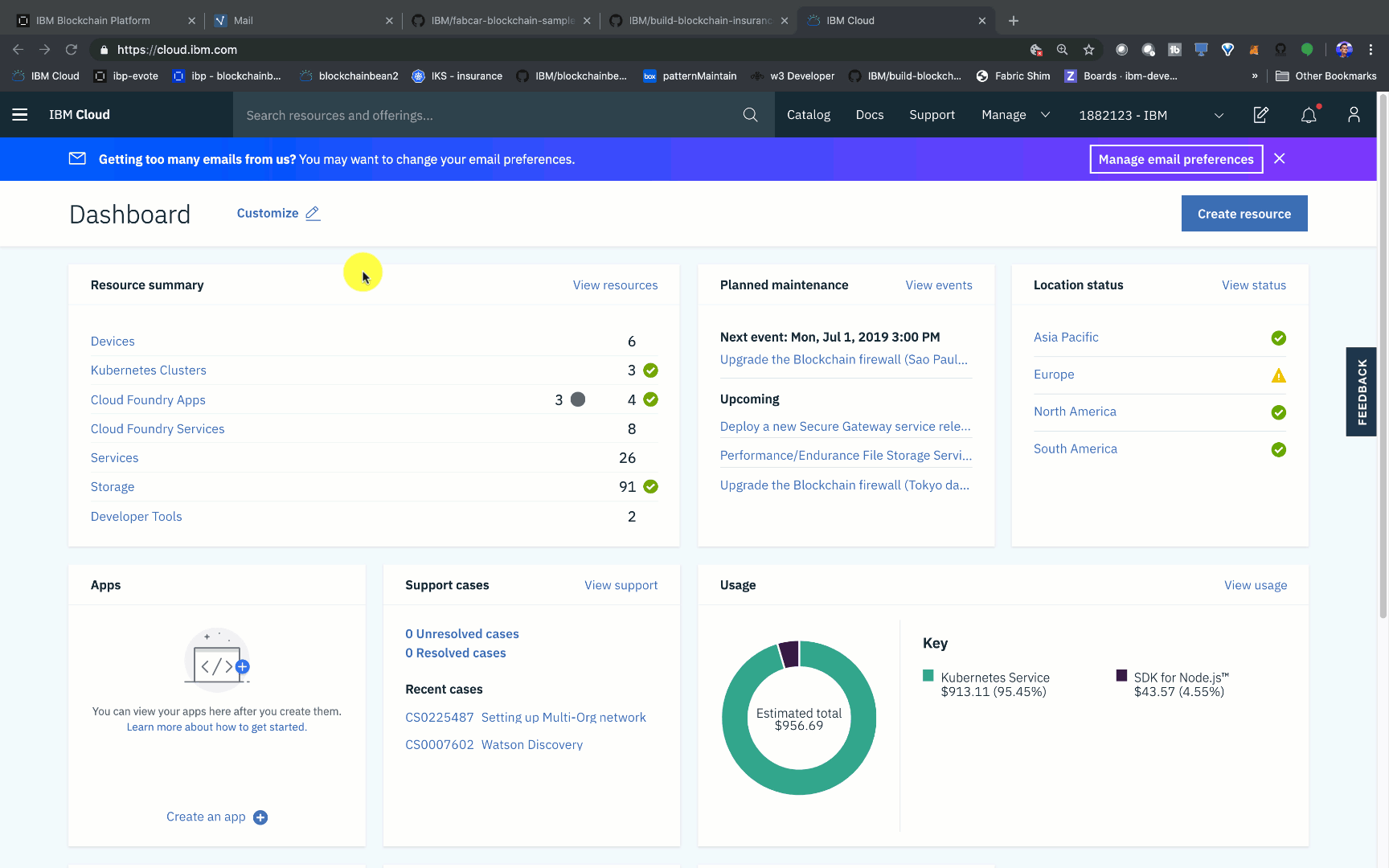Open the browser zoom magnifier icon
1389x868 pixels.
click(x=1063, y=50)
